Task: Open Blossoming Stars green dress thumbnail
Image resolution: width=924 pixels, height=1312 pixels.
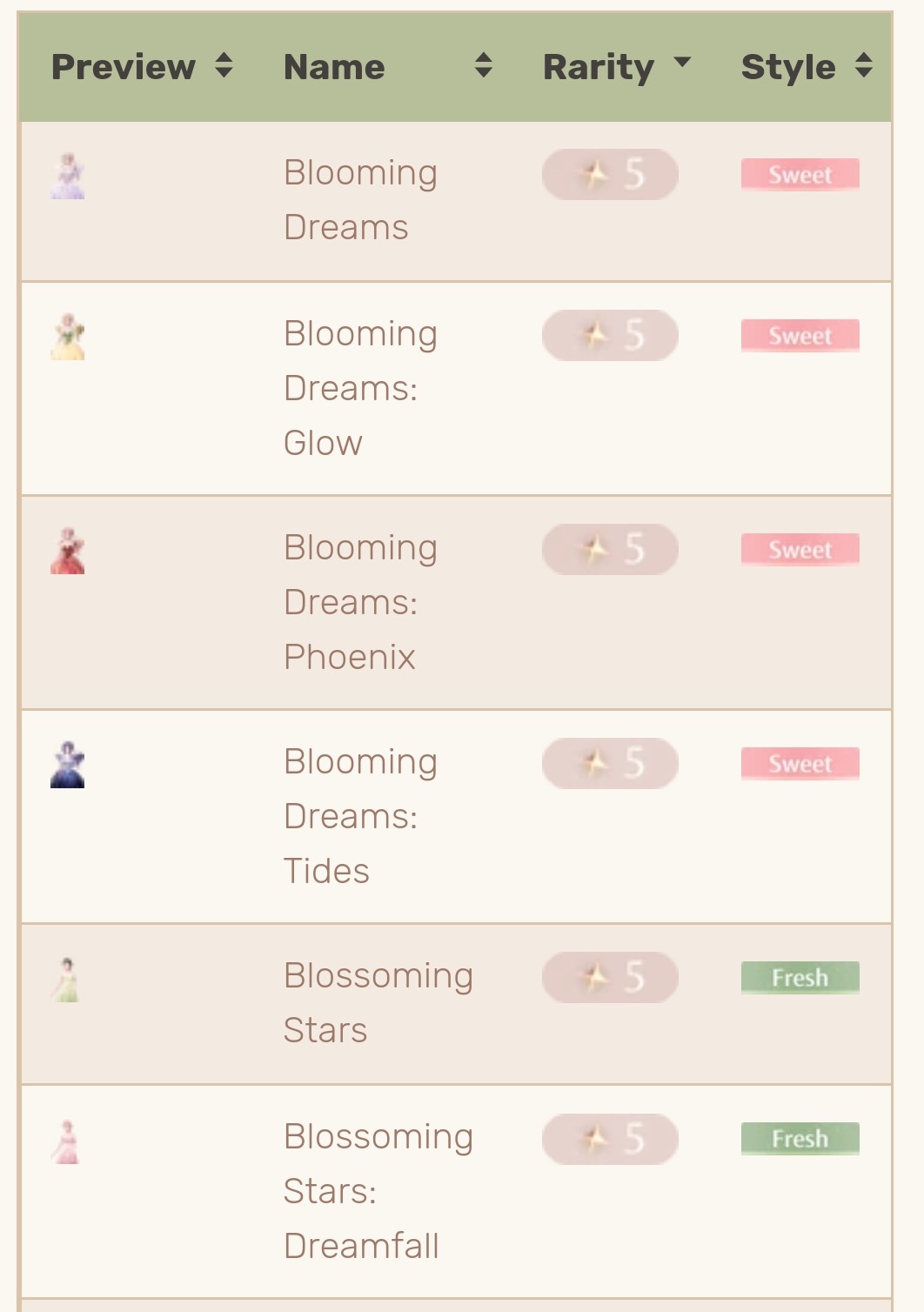Action: (67, 980)
